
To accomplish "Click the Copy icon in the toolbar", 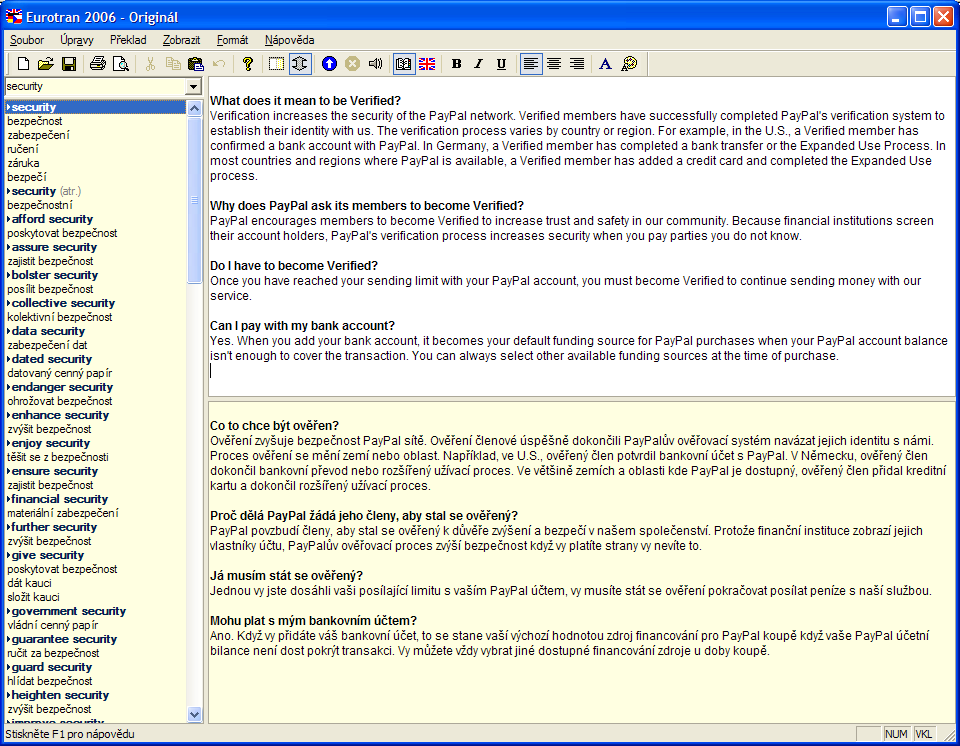I will 173,64.
